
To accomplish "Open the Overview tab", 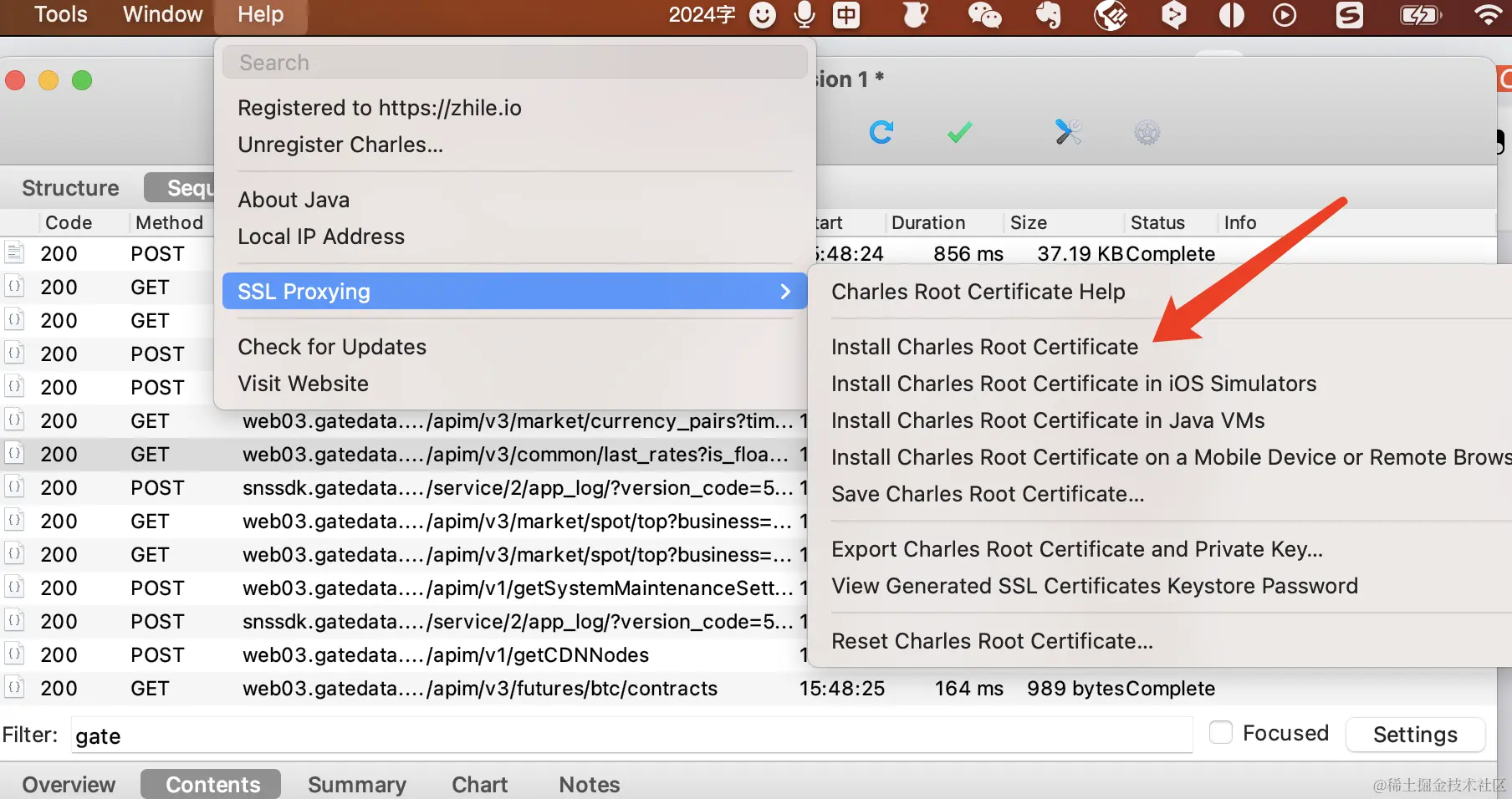I will pyautogui.click(x=69, y=784).
